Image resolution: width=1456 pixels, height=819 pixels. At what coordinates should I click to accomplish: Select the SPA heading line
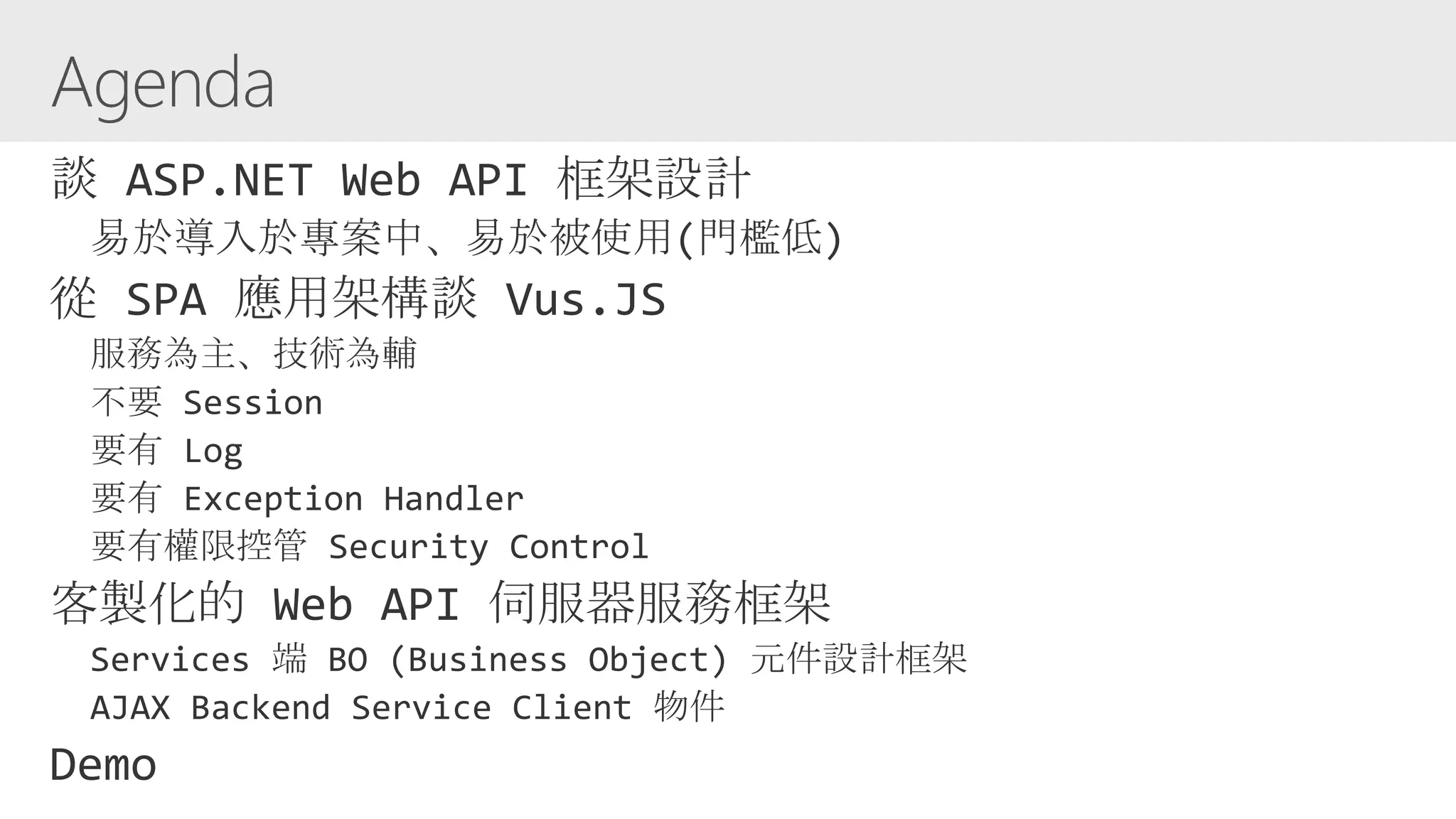pyautogui.click(x=358, y=298)
